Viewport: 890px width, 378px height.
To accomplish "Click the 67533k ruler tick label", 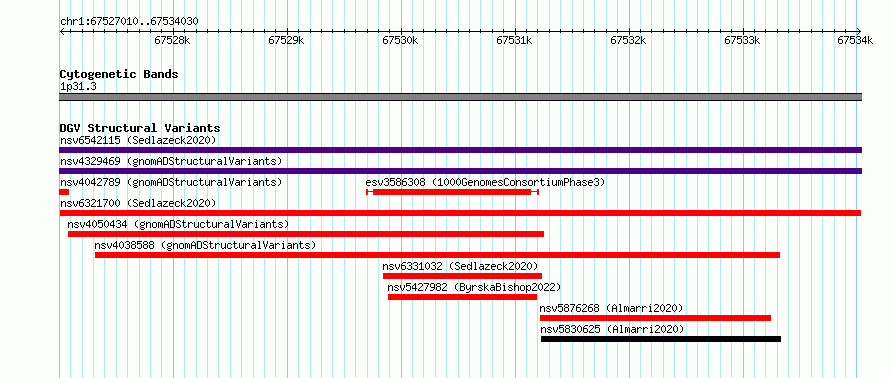I will click(743, 40).
